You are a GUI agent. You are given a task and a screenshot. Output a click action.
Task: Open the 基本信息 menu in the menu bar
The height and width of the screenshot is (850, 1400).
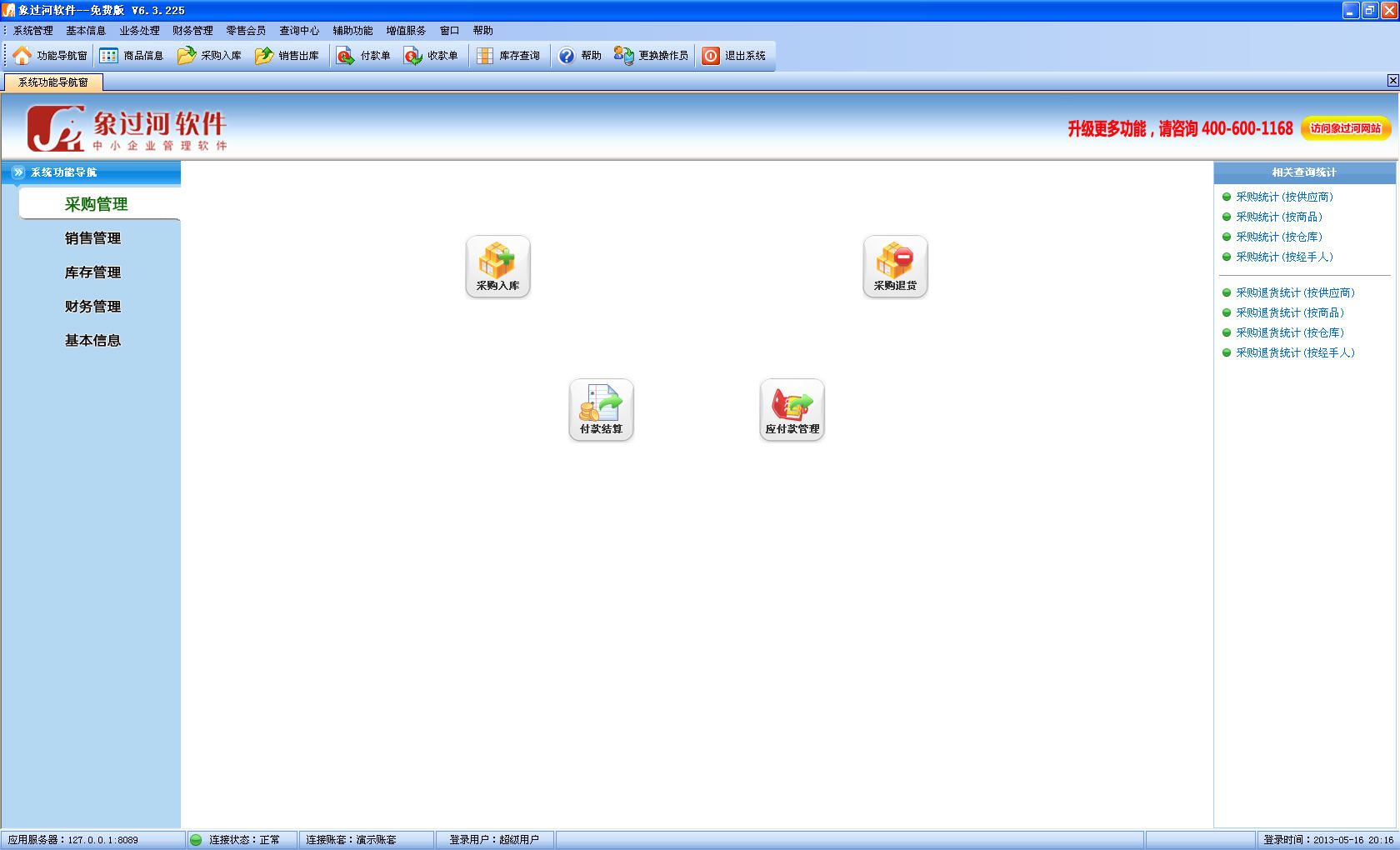(x=86, y=31)
